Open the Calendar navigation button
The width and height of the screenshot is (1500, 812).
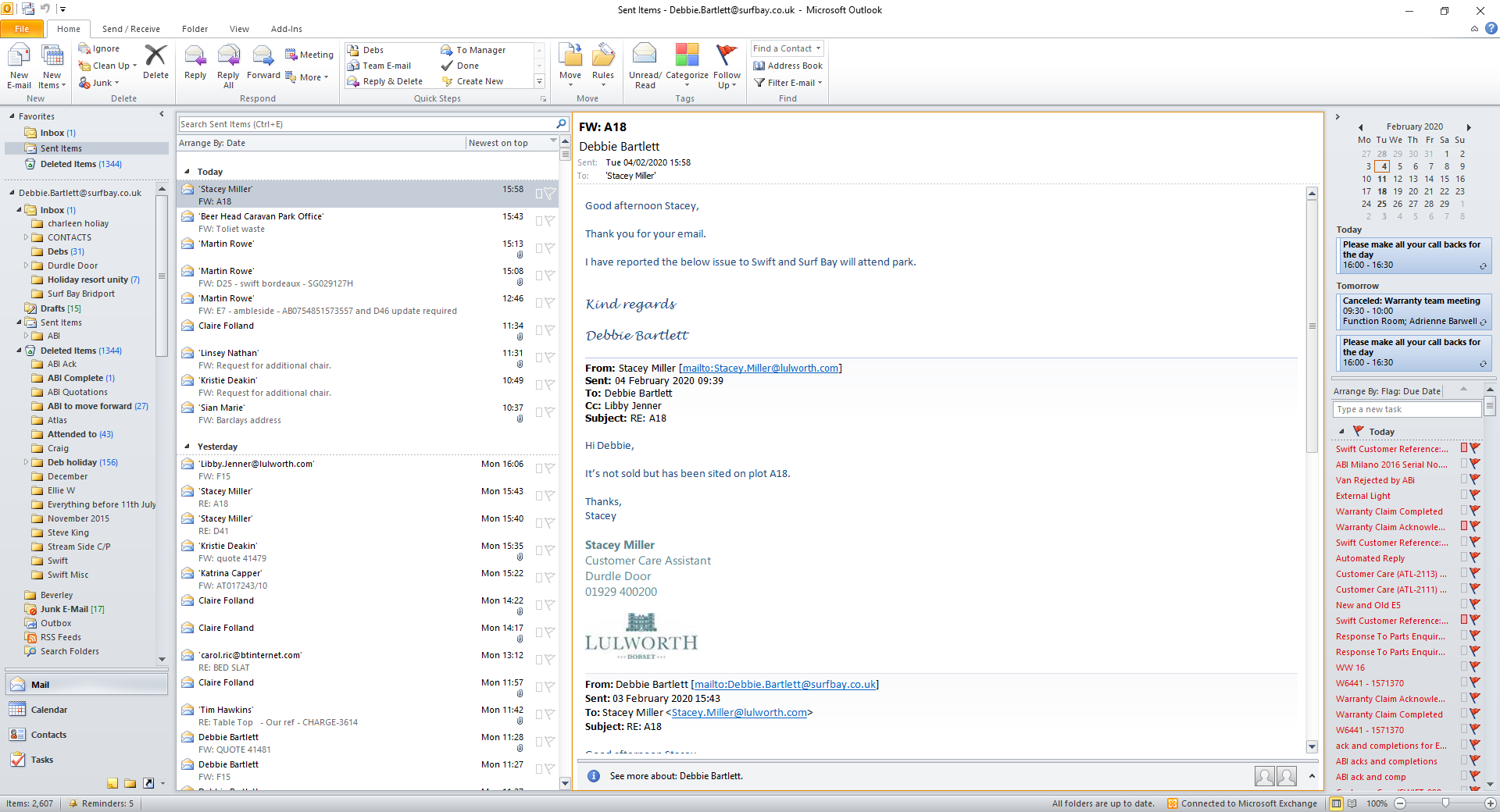pyautogui.click(x=48, y=710)
